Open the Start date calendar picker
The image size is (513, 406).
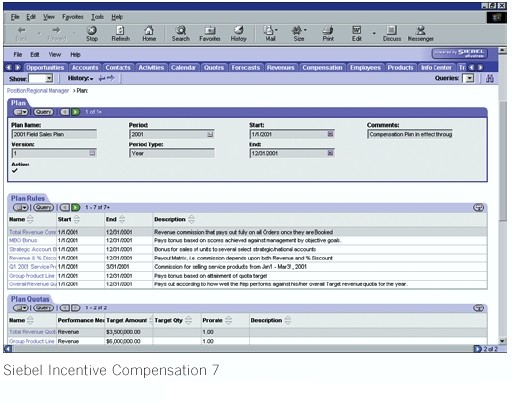[330, 134]
